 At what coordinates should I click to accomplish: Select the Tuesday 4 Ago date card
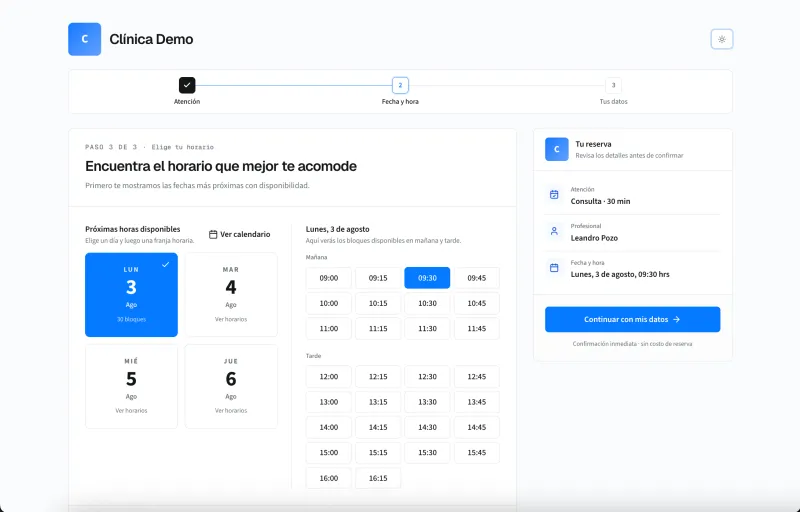point(231,295)
